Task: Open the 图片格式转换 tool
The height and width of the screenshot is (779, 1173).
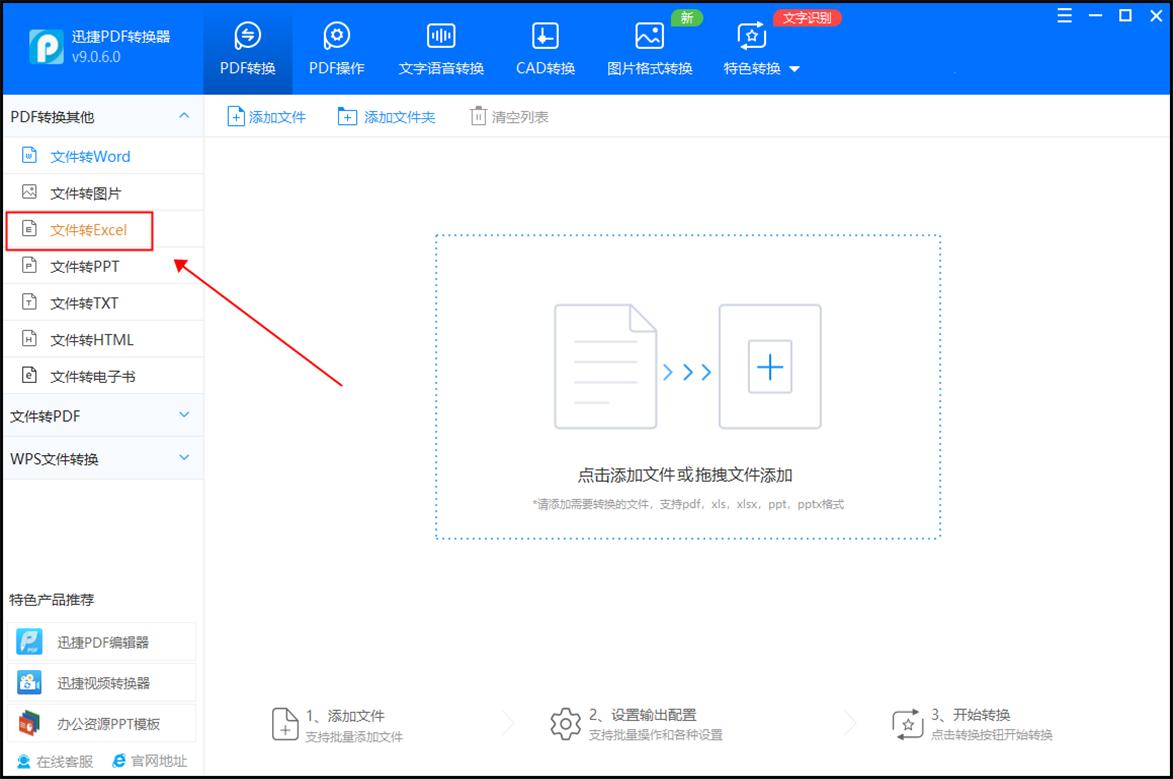Action: 648,45
